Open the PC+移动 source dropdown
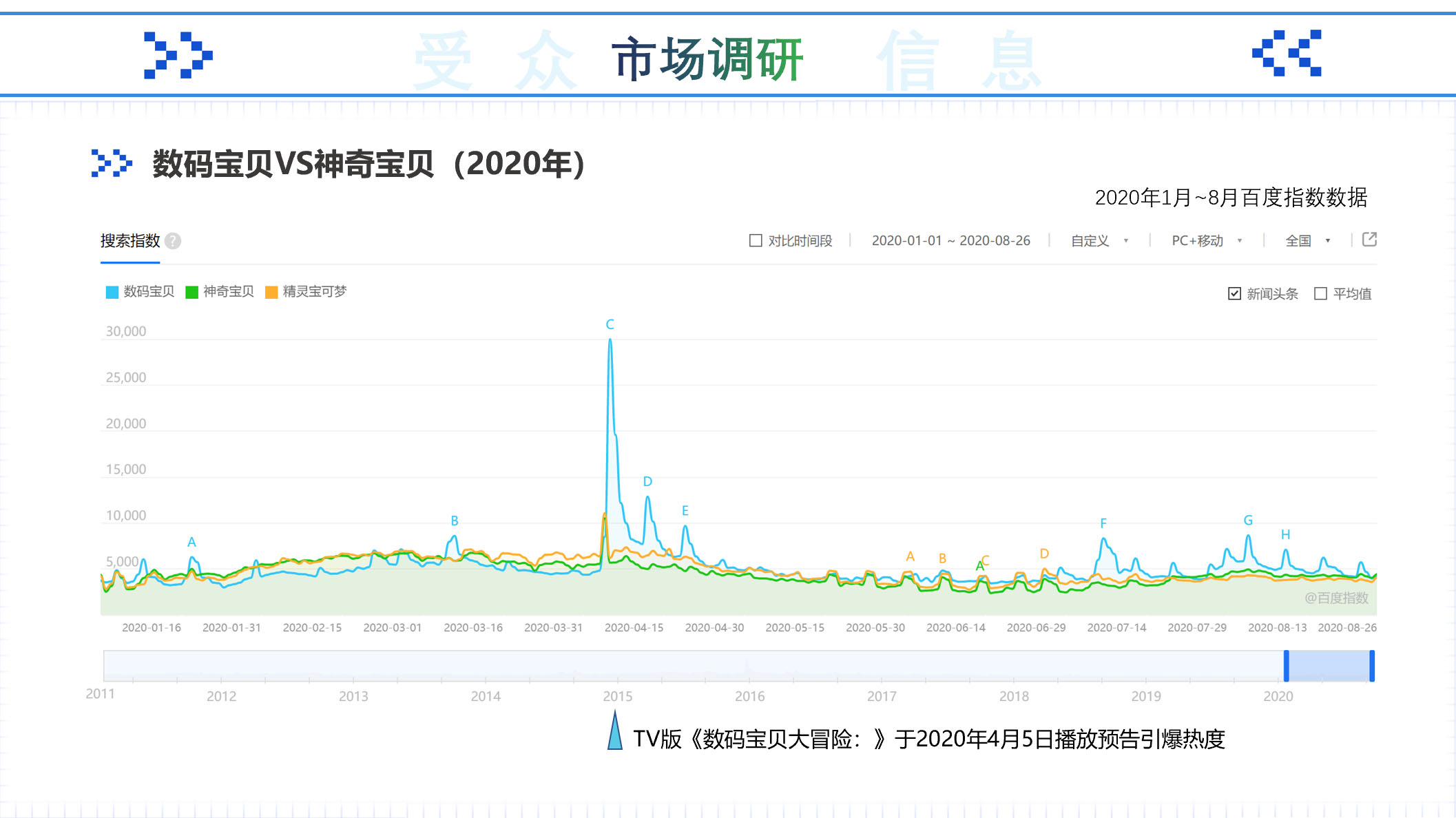1456x818 pixels. [x=1207, y=241]
